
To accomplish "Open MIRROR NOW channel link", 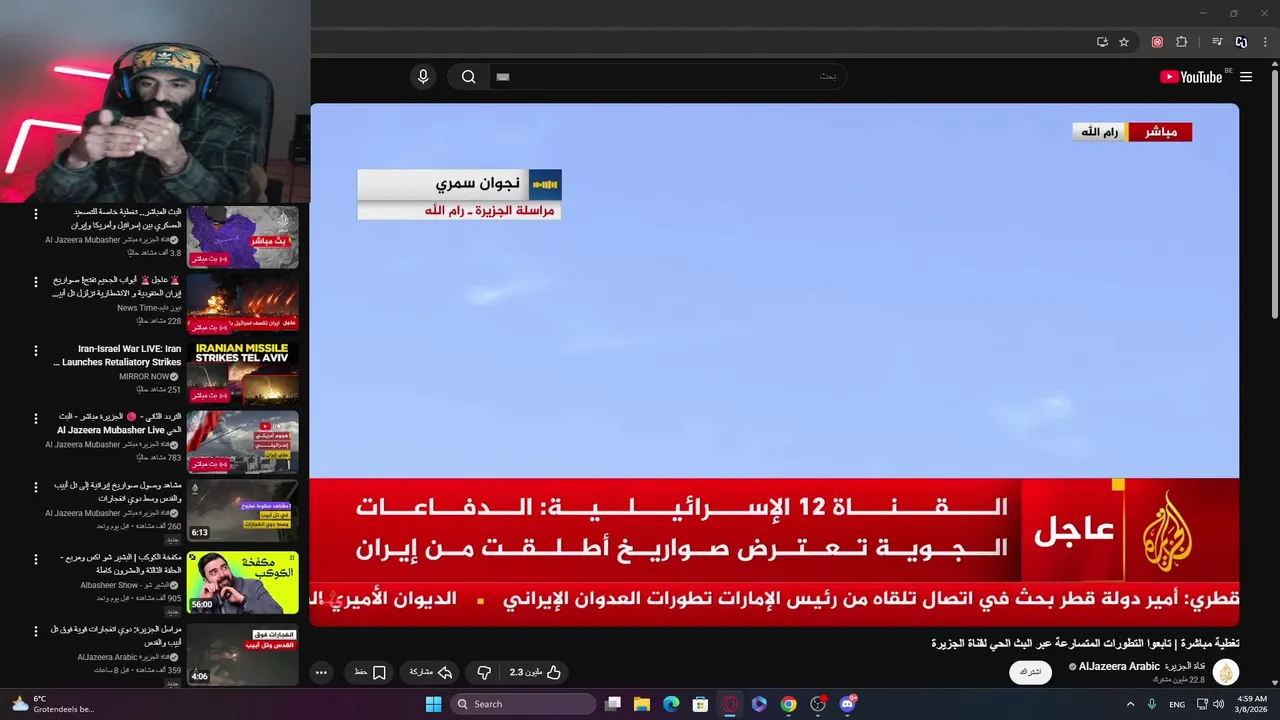I will [144, 376].
